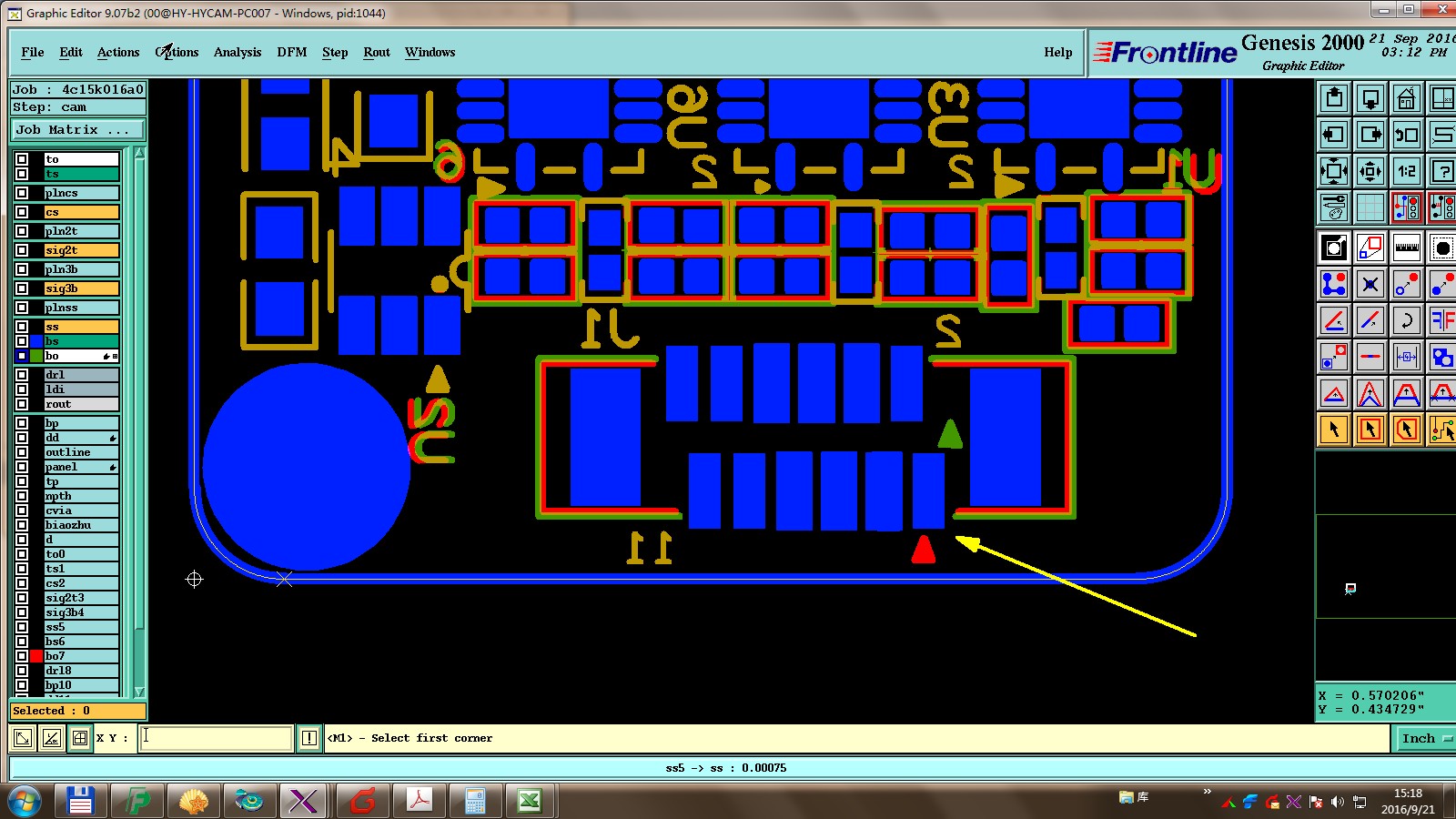Click the zoom window diagonal arrow icon
Viewport: 1456px width, 819px height.
coord(24,738)
